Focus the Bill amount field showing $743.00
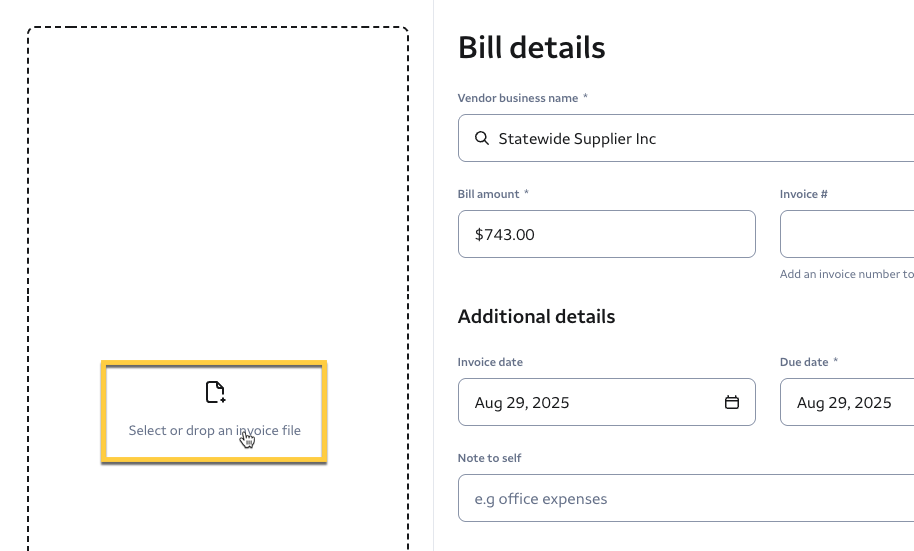Viewport: 914px width, 551px height. coord(606,235)
